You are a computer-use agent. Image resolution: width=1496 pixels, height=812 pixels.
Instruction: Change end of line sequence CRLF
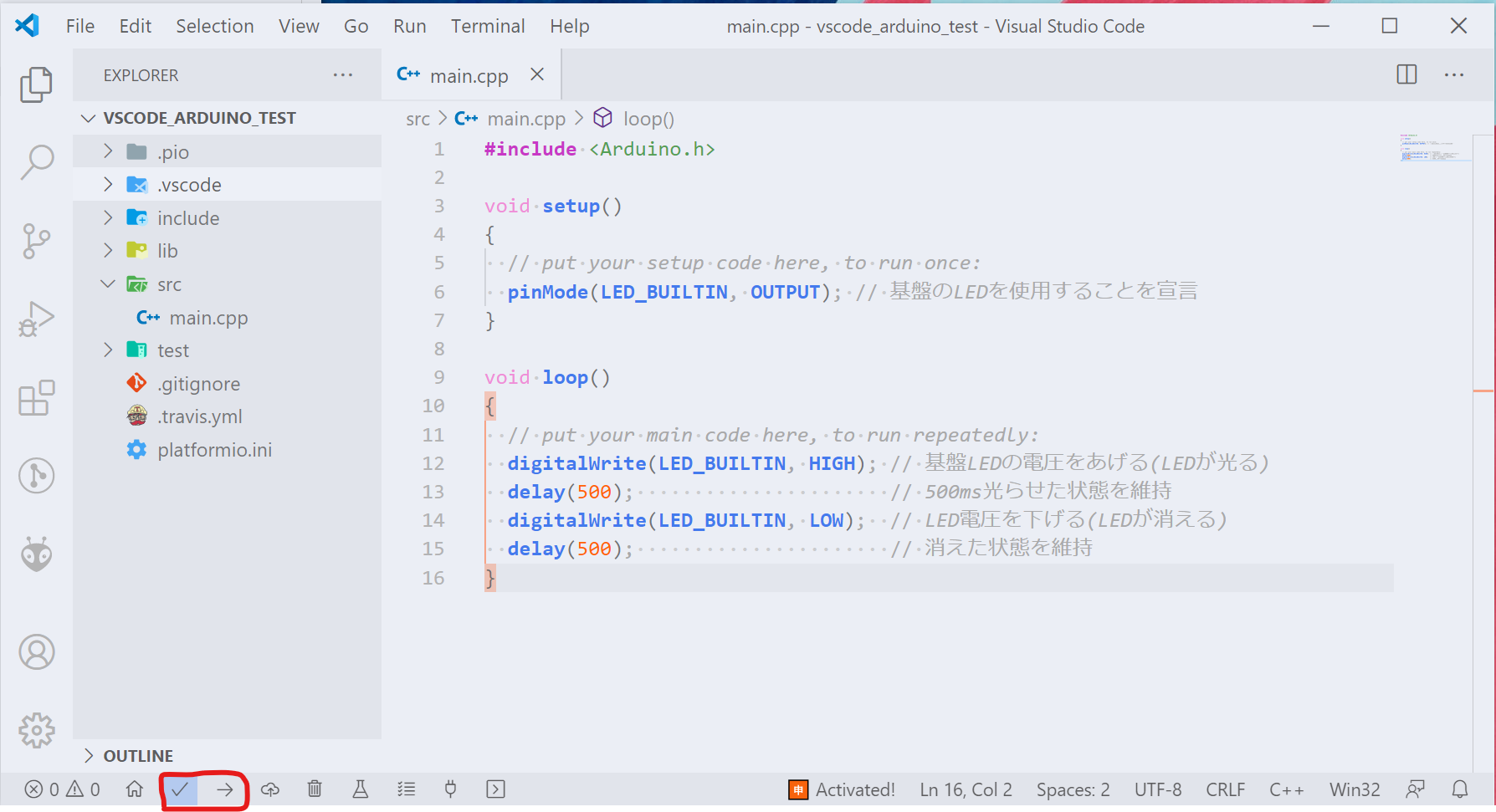(1225, 789)
